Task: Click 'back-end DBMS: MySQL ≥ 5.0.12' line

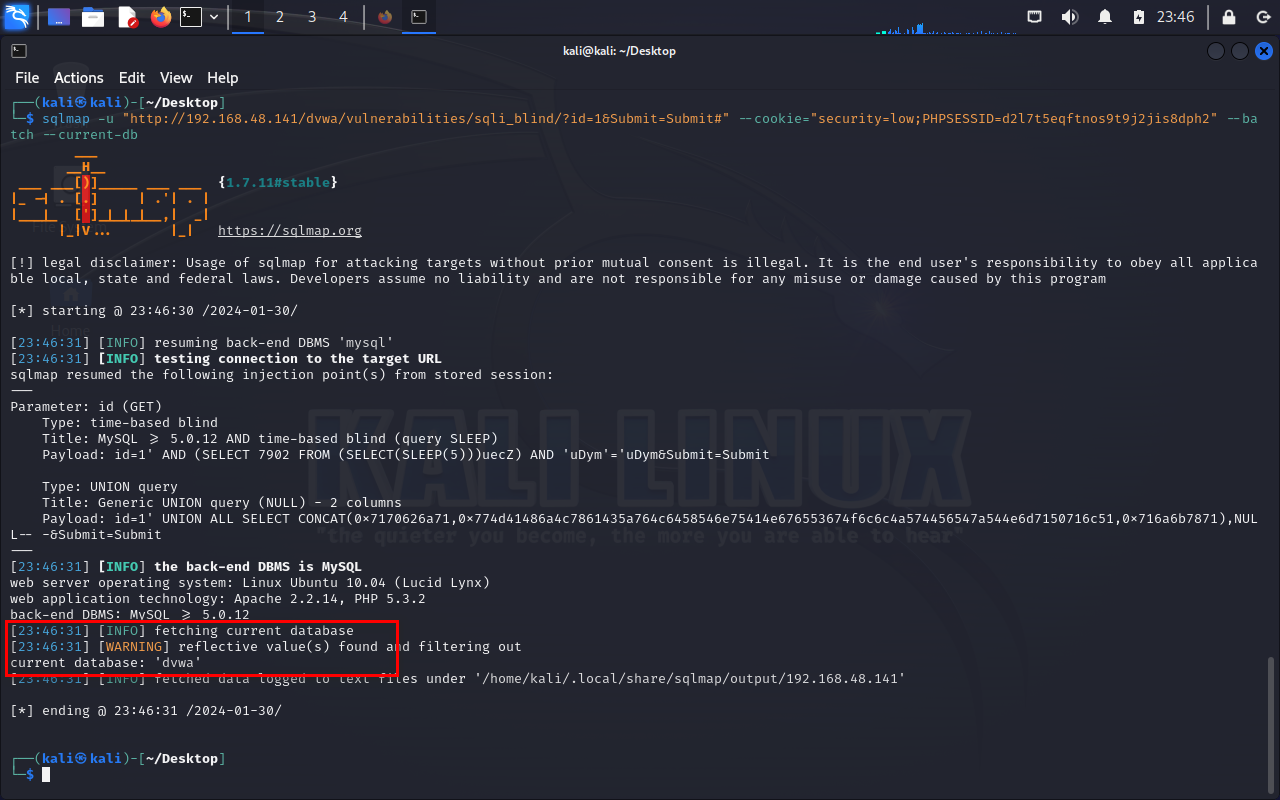Action: (x=130, y=615)
